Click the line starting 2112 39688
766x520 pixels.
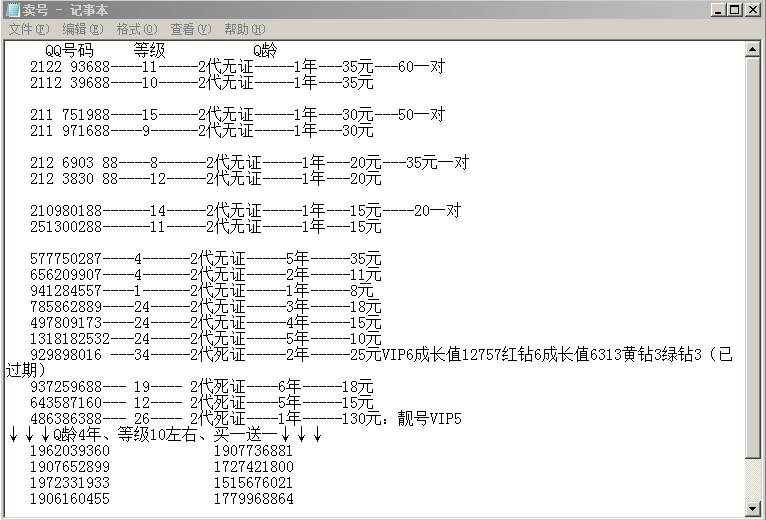(202, 83)
